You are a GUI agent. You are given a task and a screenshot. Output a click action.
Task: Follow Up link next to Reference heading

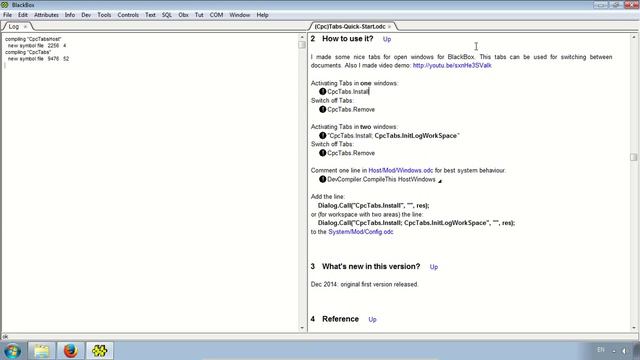[372, 320]
